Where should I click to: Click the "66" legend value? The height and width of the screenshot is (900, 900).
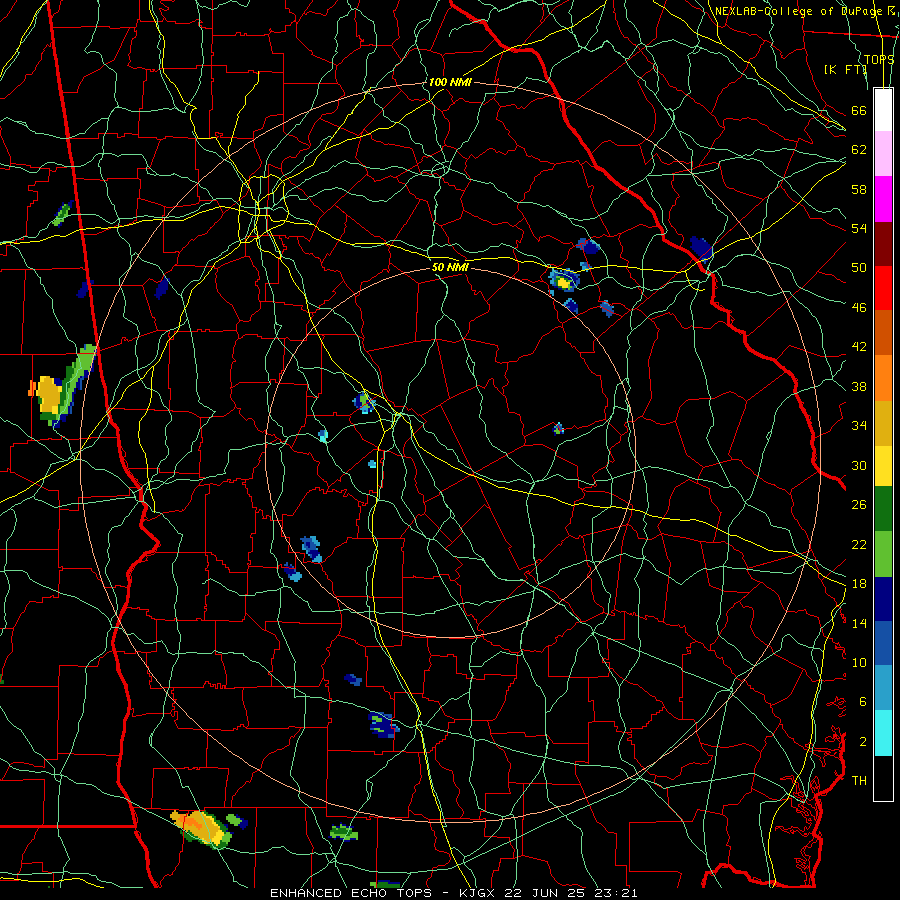pyautogui.click(x=859, y=110)
